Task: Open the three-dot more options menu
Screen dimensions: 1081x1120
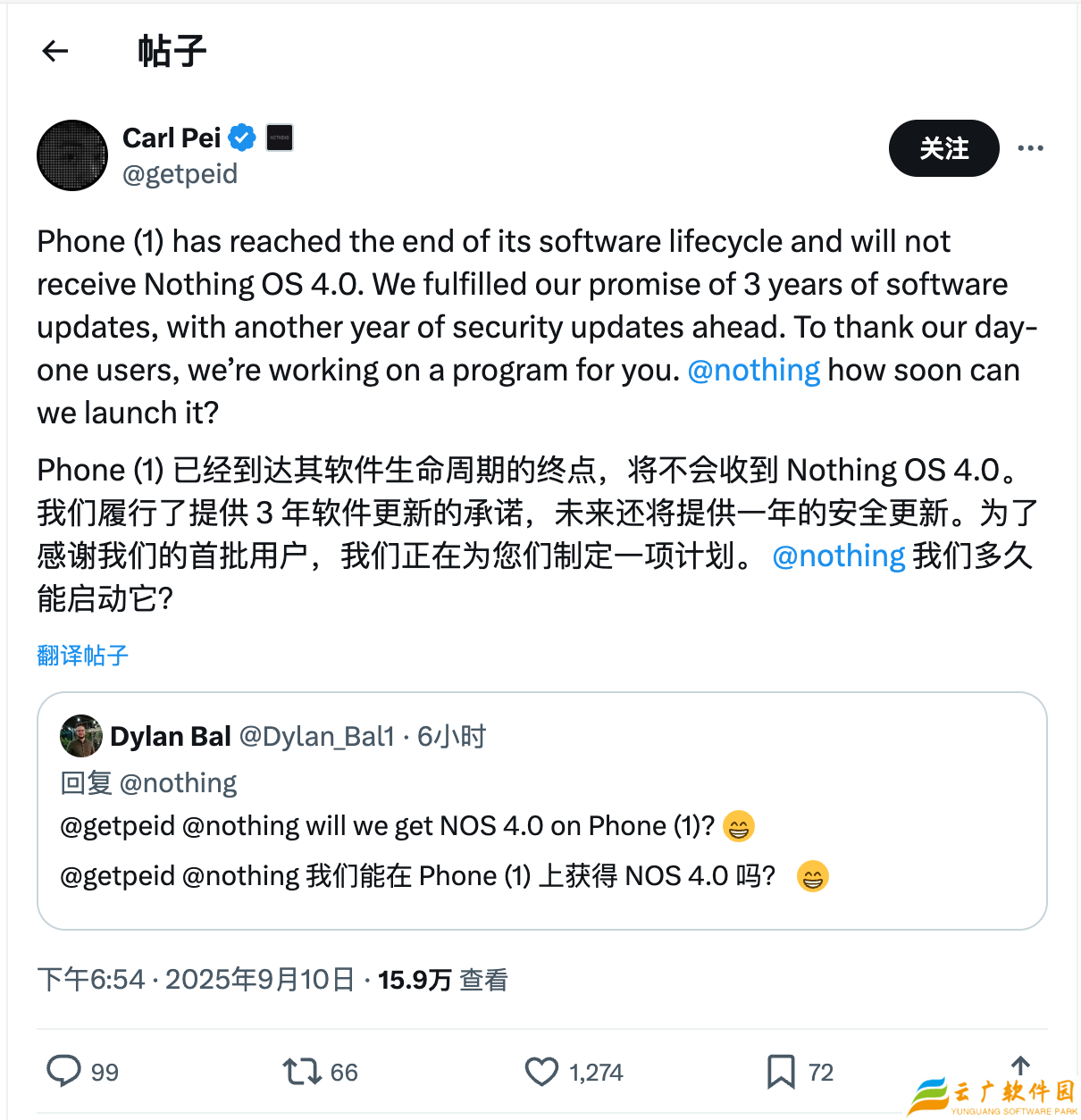Action: 1030,148
